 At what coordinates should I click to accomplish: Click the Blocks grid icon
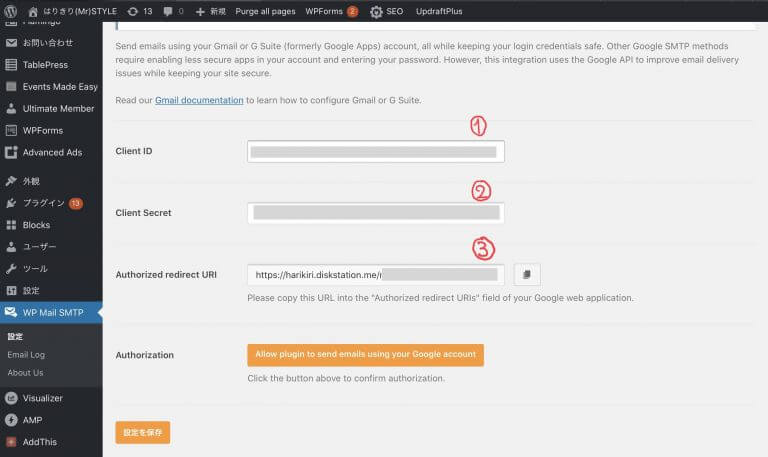[11, 225]
